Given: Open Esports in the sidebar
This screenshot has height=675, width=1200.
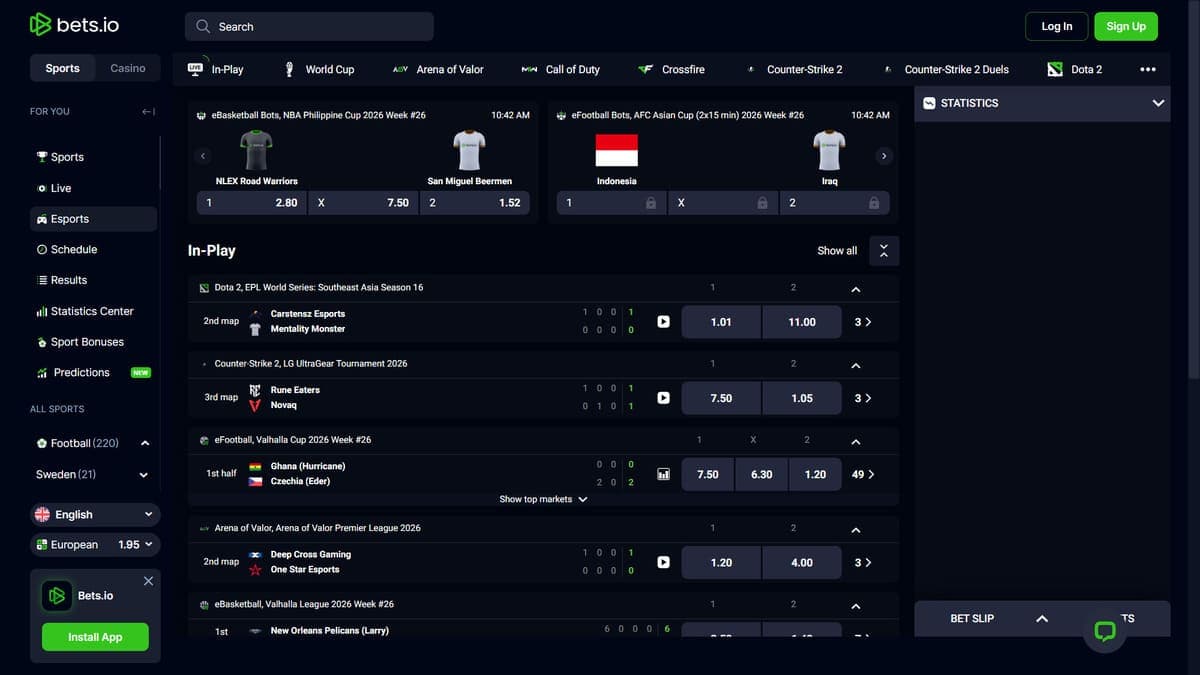Looking at the screenshot, I should (x=93, y=219).
